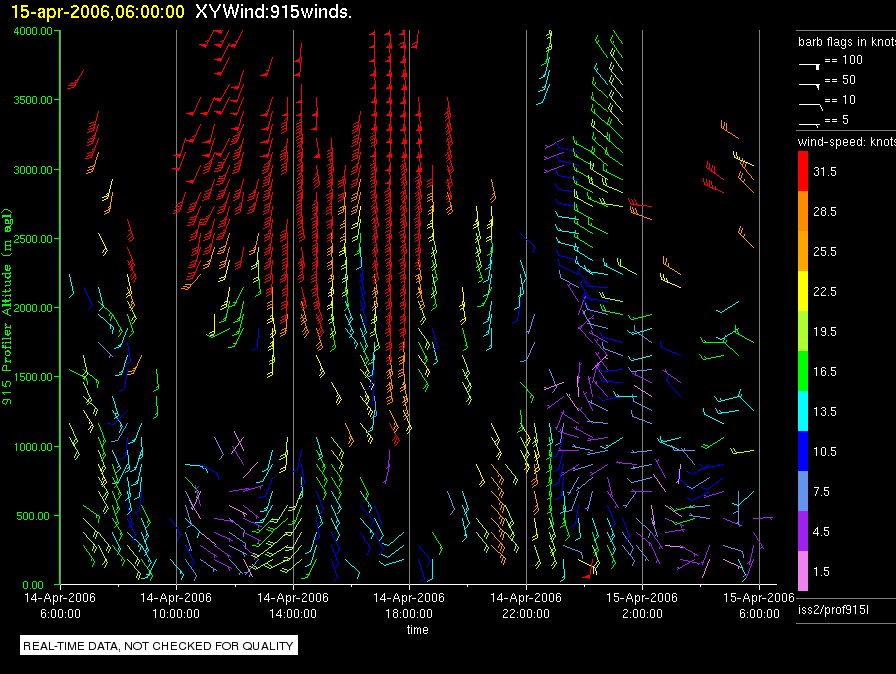The height and width of the screenshot is (674, 896).
Task: Click the 3500.00 altitude tick label
Action: (33, 100)
